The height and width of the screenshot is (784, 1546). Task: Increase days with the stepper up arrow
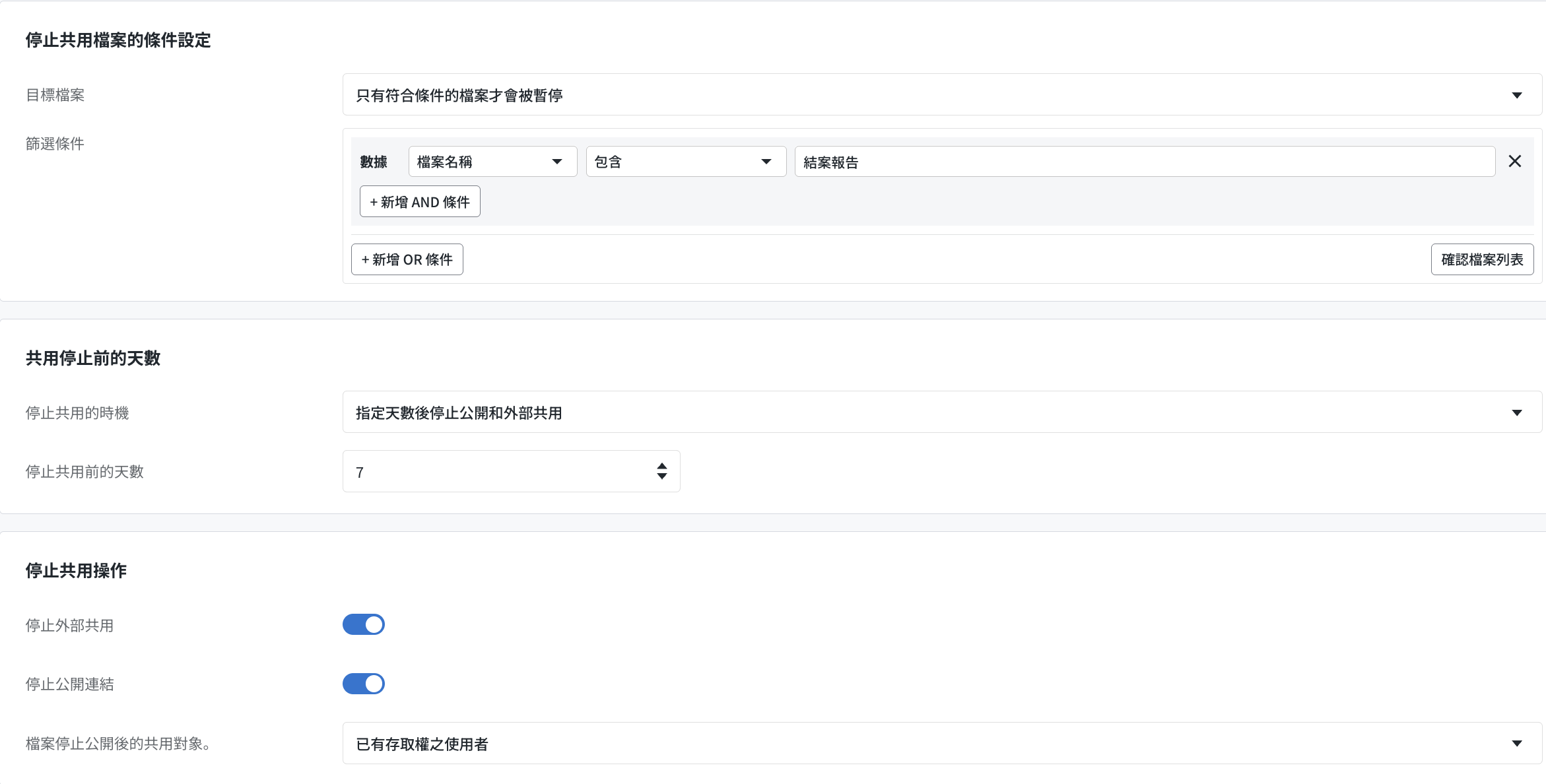coord(661,466)
